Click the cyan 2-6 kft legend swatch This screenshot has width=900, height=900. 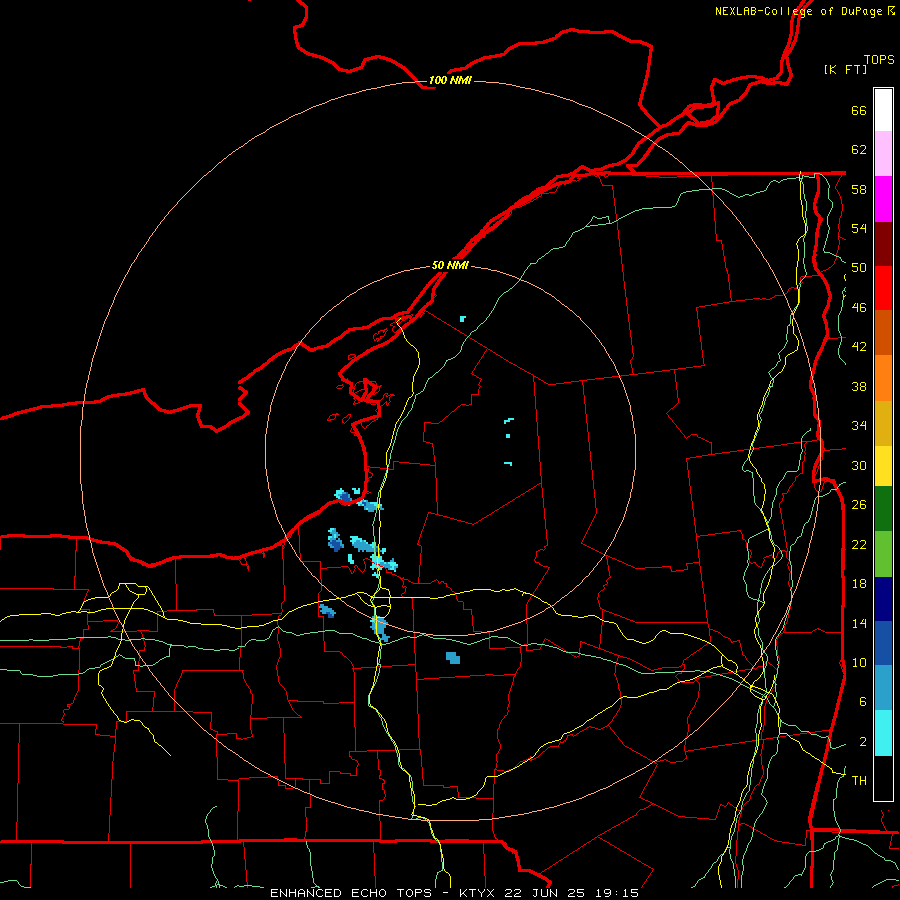point(883,733)
